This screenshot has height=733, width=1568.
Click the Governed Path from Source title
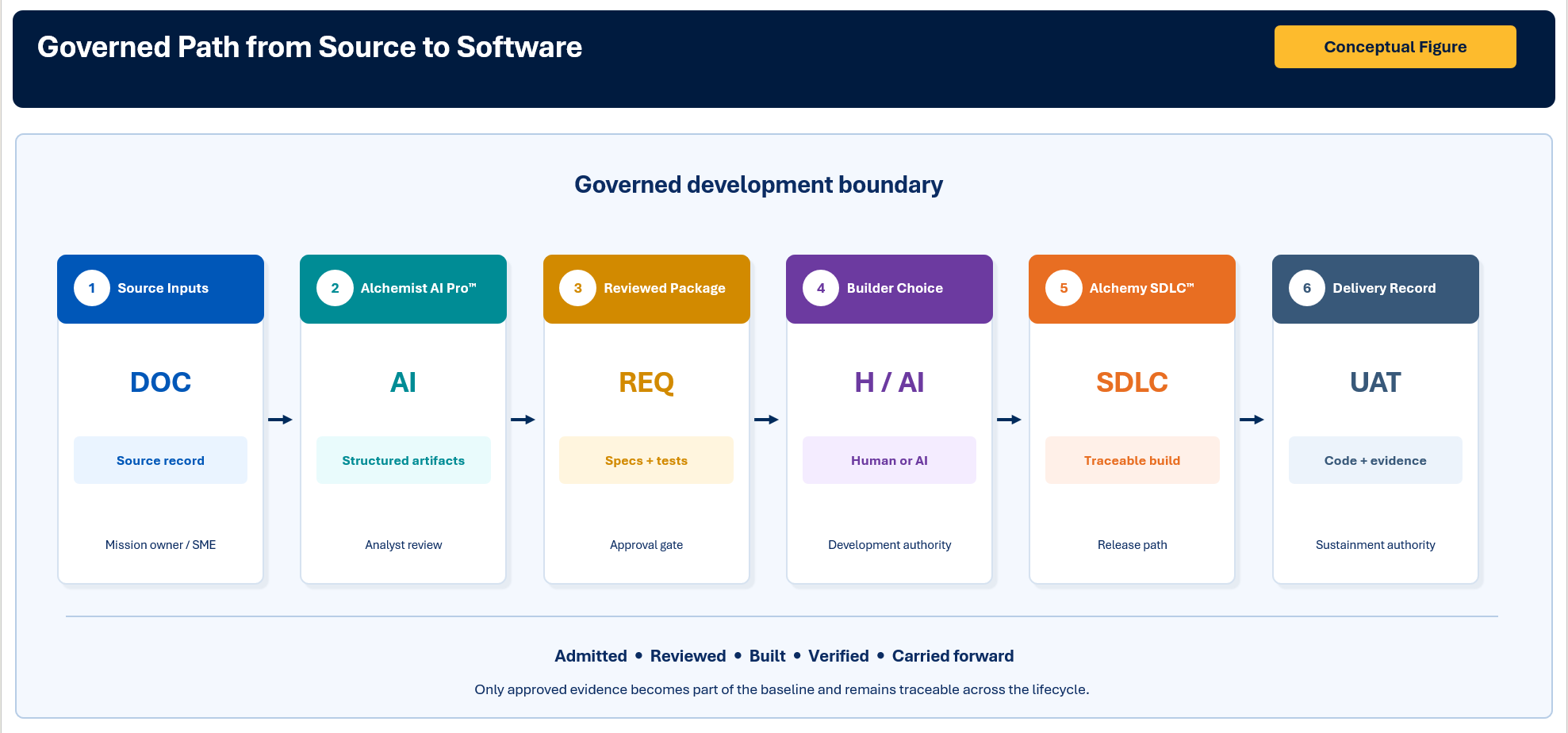309,48
